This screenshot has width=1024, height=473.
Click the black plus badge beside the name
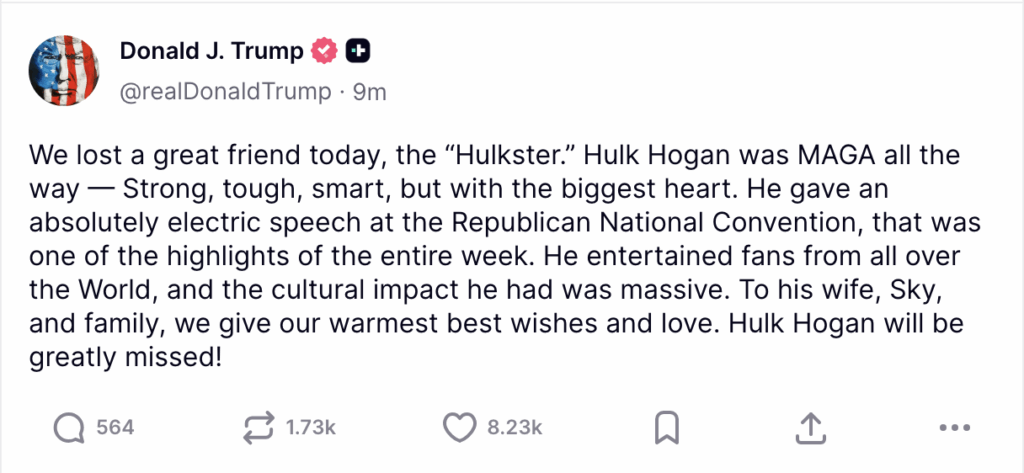coord(358,51)
